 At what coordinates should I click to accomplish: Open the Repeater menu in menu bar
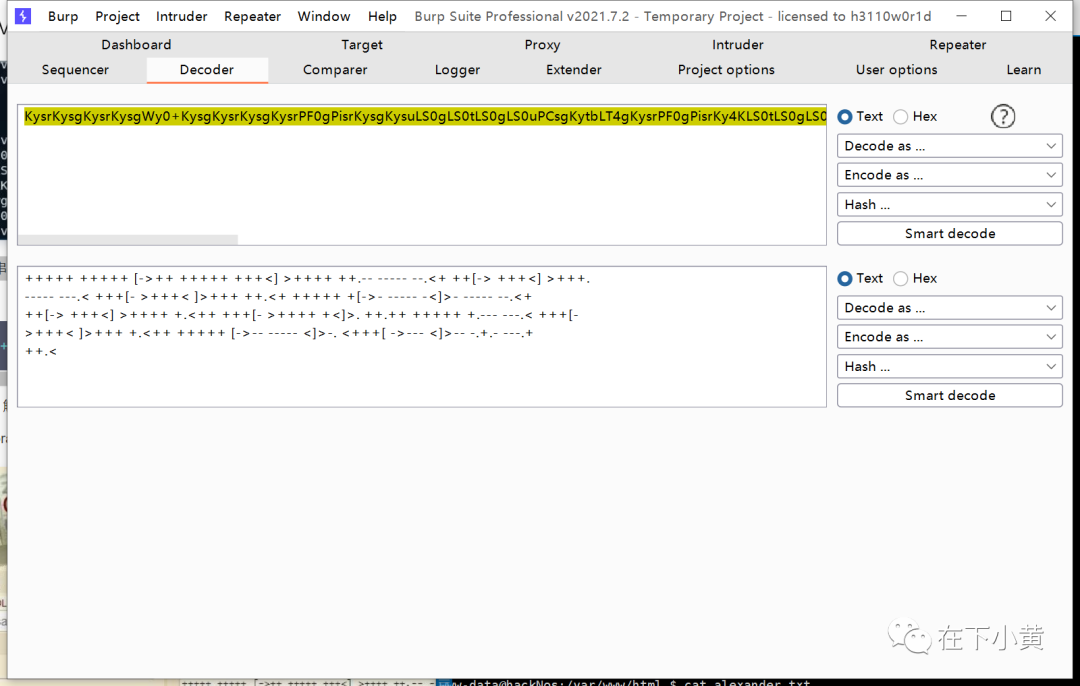pyautogui.click(x=252, y=16)
